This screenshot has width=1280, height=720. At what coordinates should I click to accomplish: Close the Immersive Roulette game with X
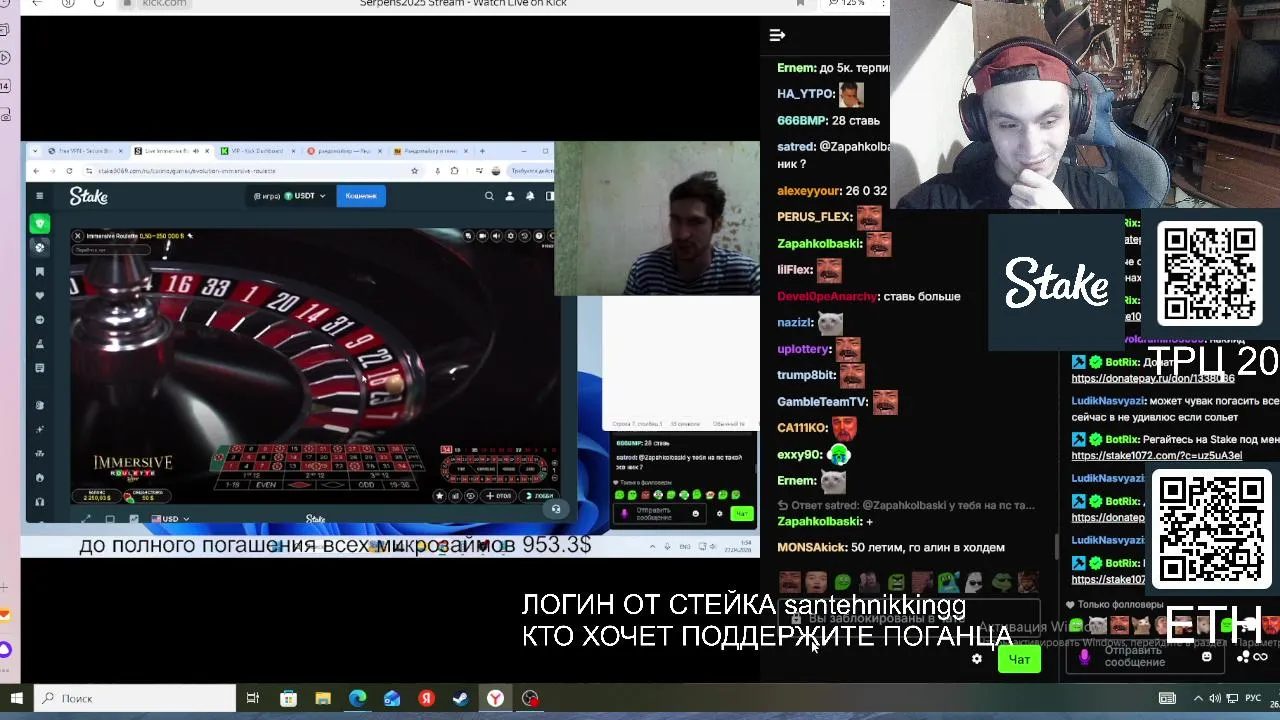pos(78,236)
